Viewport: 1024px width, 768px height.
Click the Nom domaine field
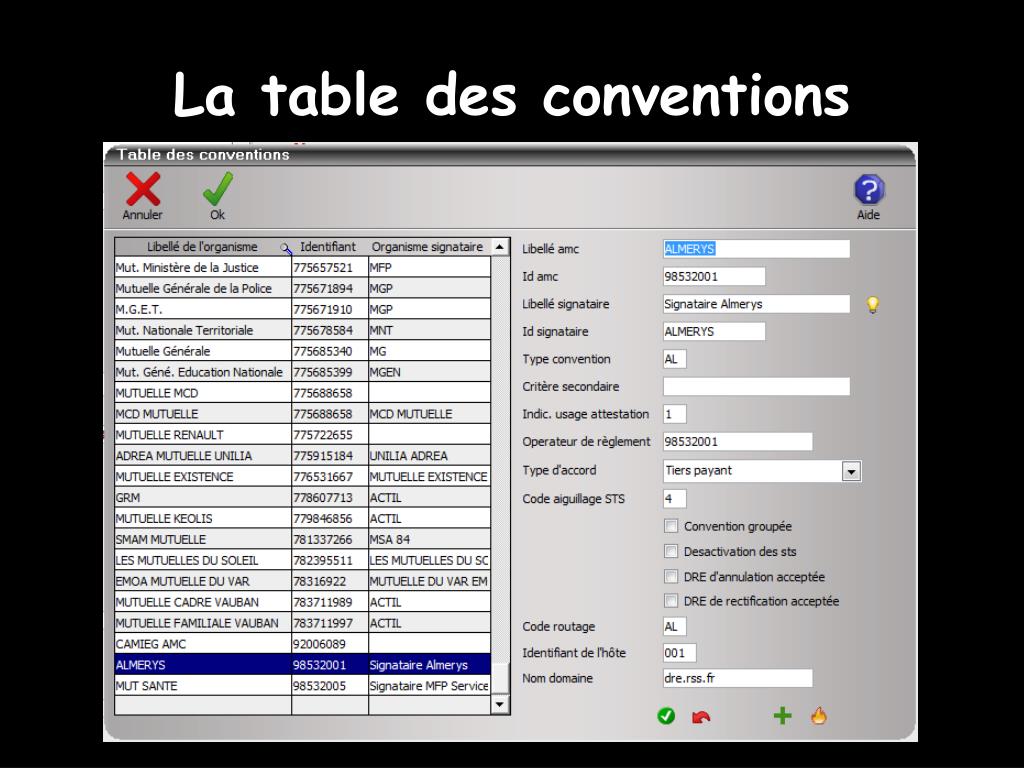[737, 678]
